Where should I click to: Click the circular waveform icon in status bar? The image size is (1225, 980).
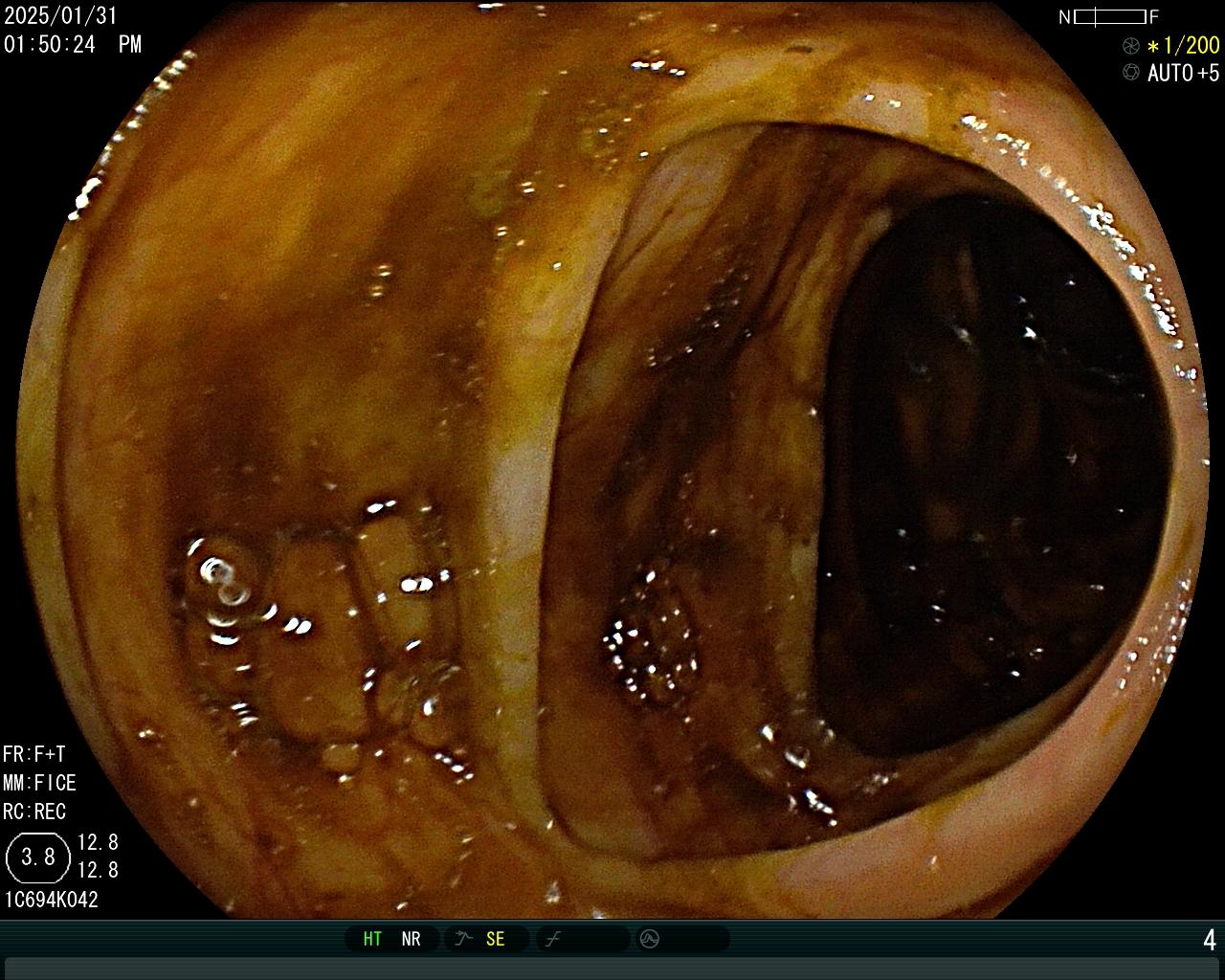point(650,939)
